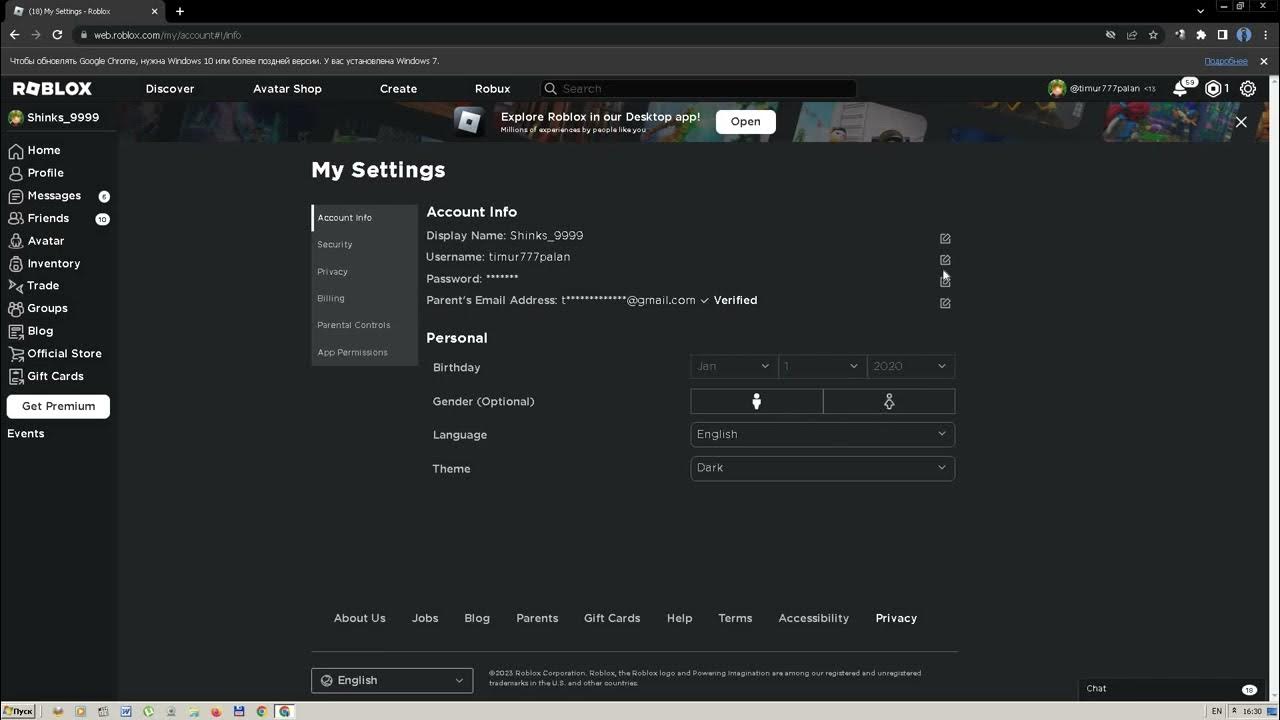Image resolution: width=1280 pixels, height=720 pixels.
Task: Open the Chat panel
Action: [x=1172, y=689]
